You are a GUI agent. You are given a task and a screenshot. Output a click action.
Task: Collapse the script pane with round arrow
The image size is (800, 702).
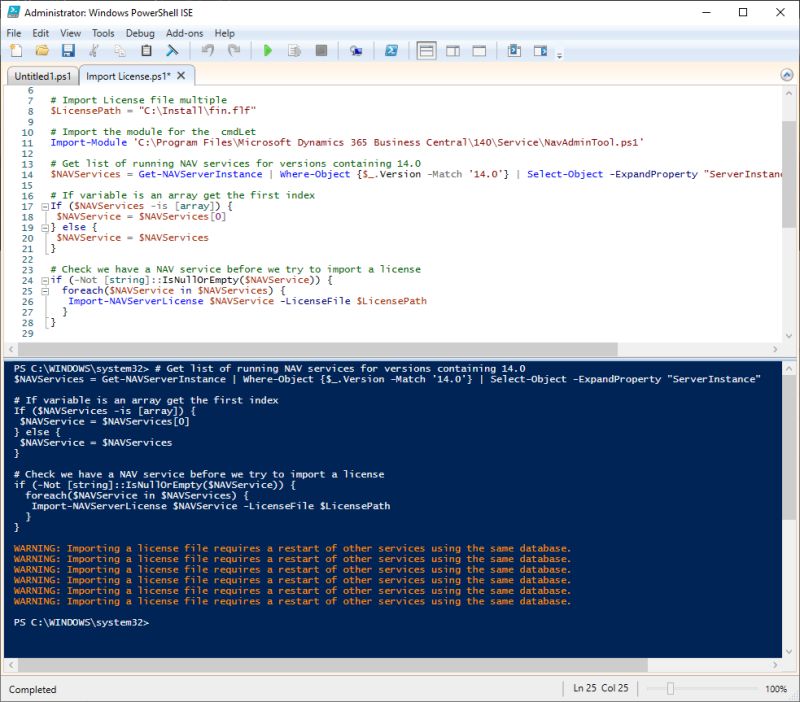pos(787,76)
